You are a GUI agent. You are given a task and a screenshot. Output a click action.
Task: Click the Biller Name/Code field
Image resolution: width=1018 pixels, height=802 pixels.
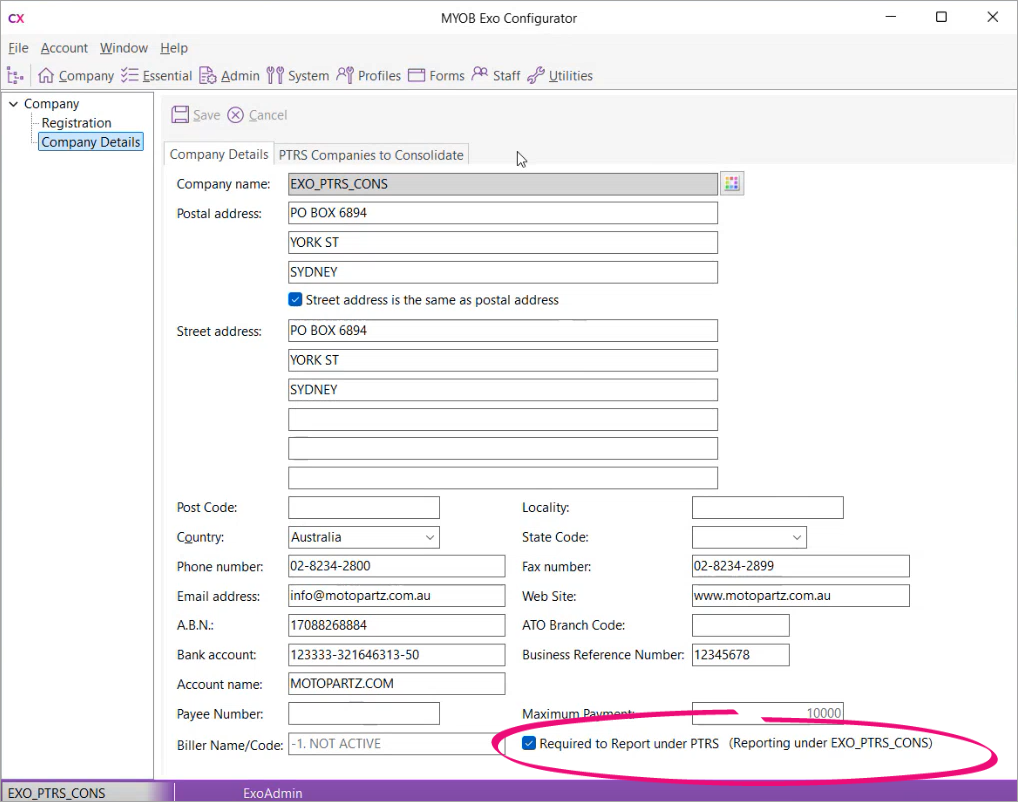pos(397,744)
